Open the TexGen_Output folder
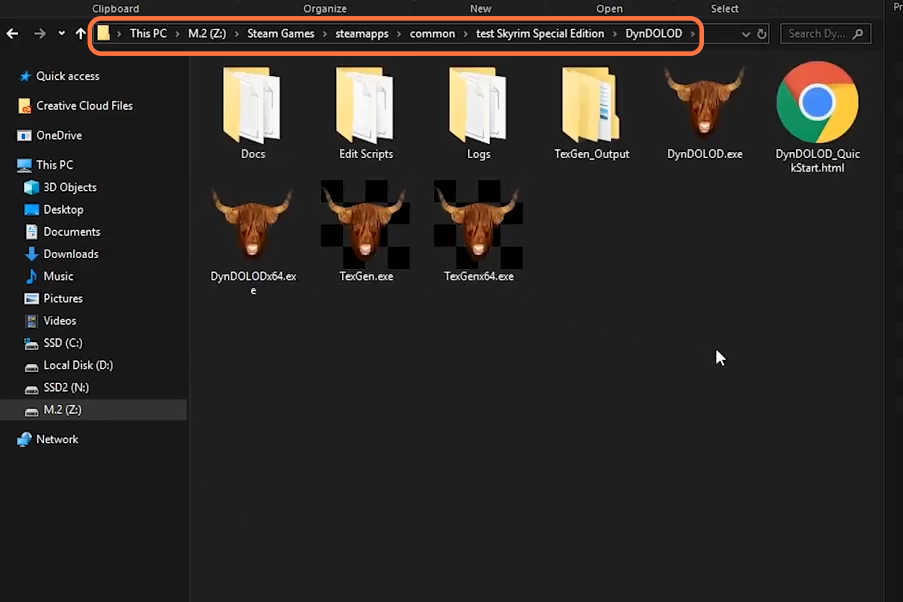Image resolution: width=903 pixels, height=602 pixels. pos(591,113)
